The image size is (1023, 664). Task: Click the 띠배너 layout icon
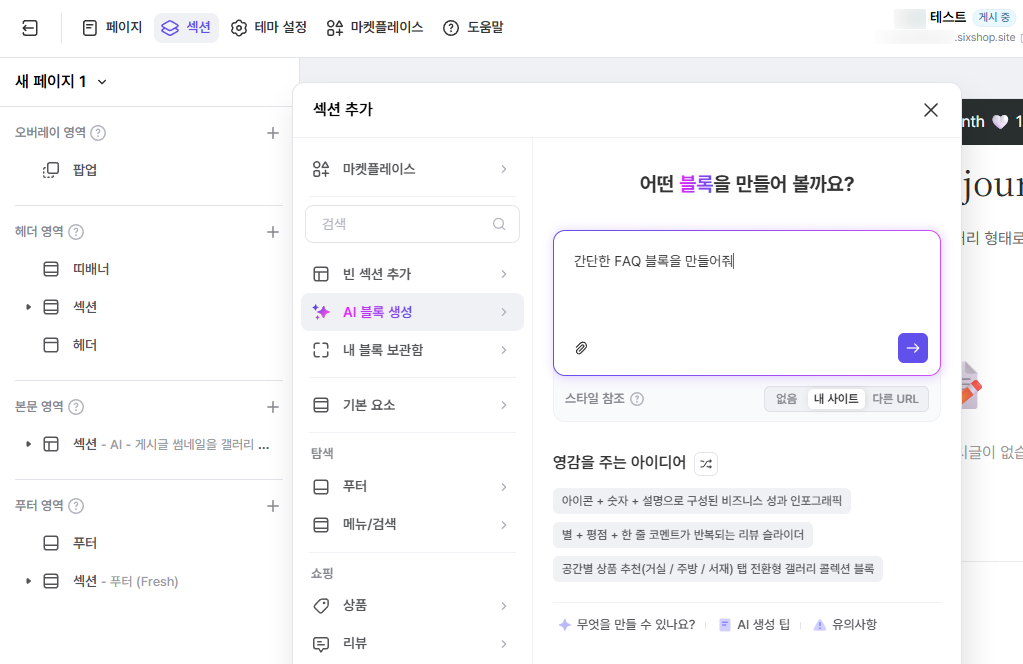(x=51, y=269)
